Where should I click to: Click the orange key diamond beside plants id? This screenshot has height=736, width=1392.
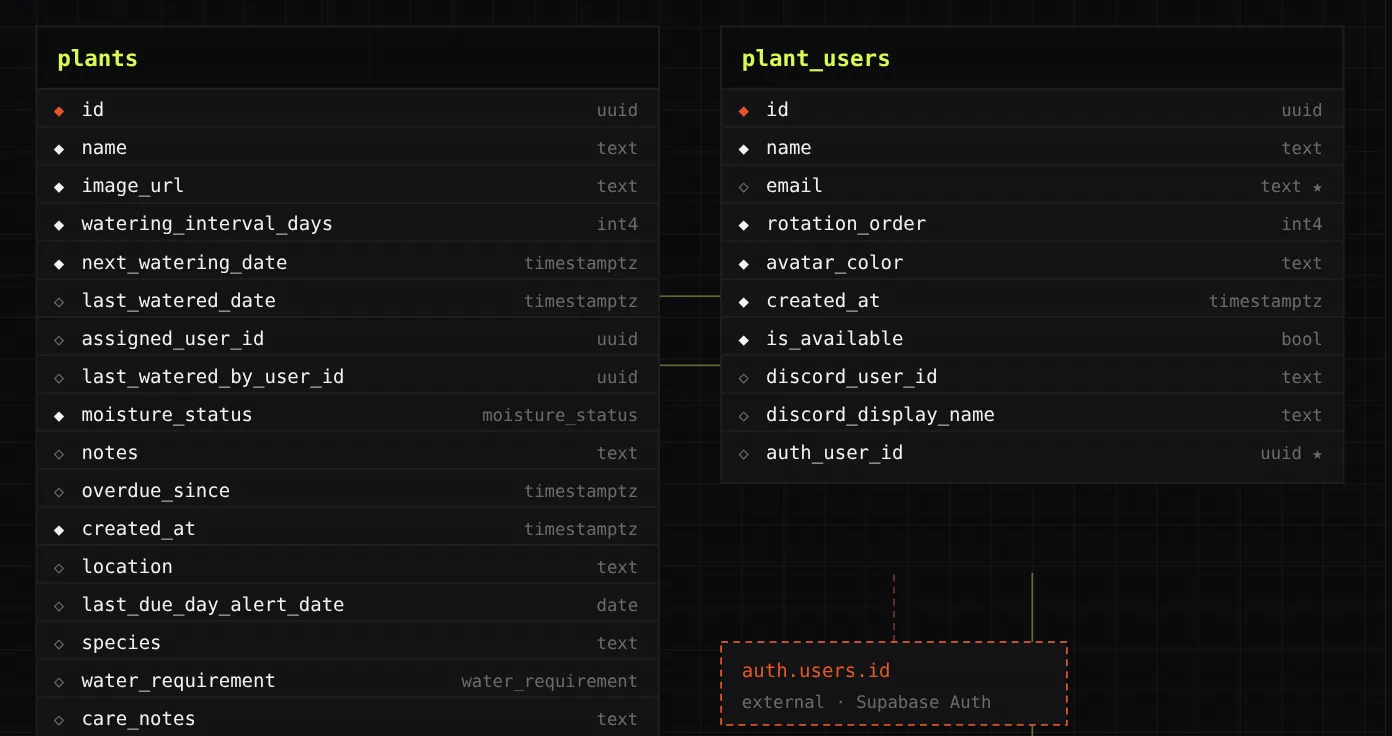click(59, 110)
